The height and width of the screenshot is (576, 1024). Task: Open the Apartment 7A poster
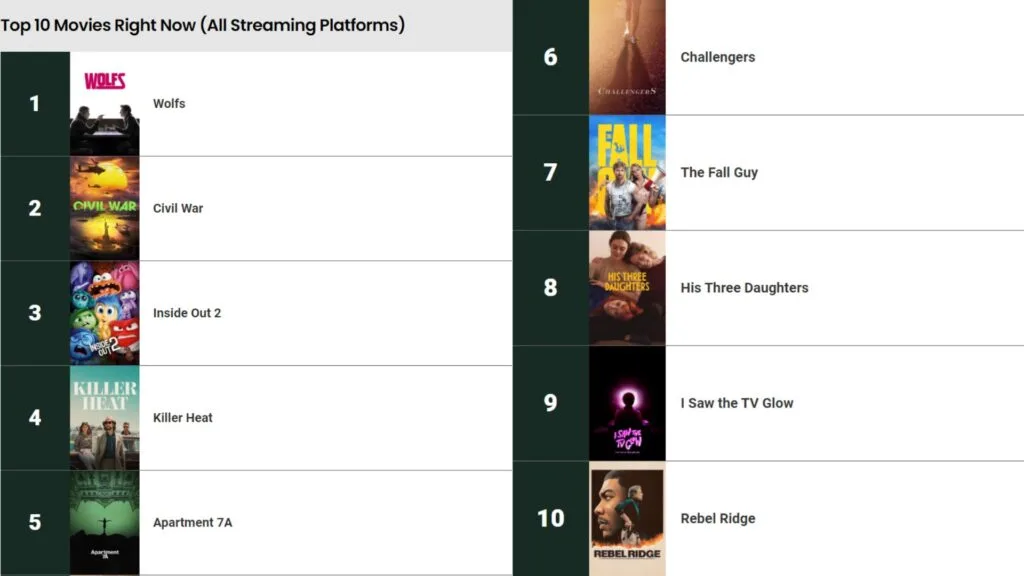point(104,522)
